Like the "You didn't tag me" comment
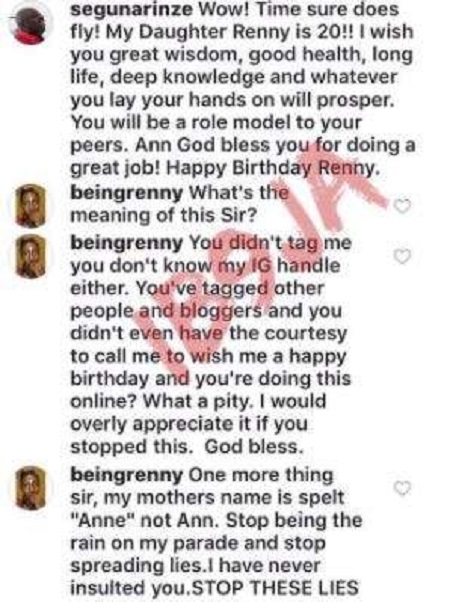This screenshot has height=602, width=450. coord(403,256)
